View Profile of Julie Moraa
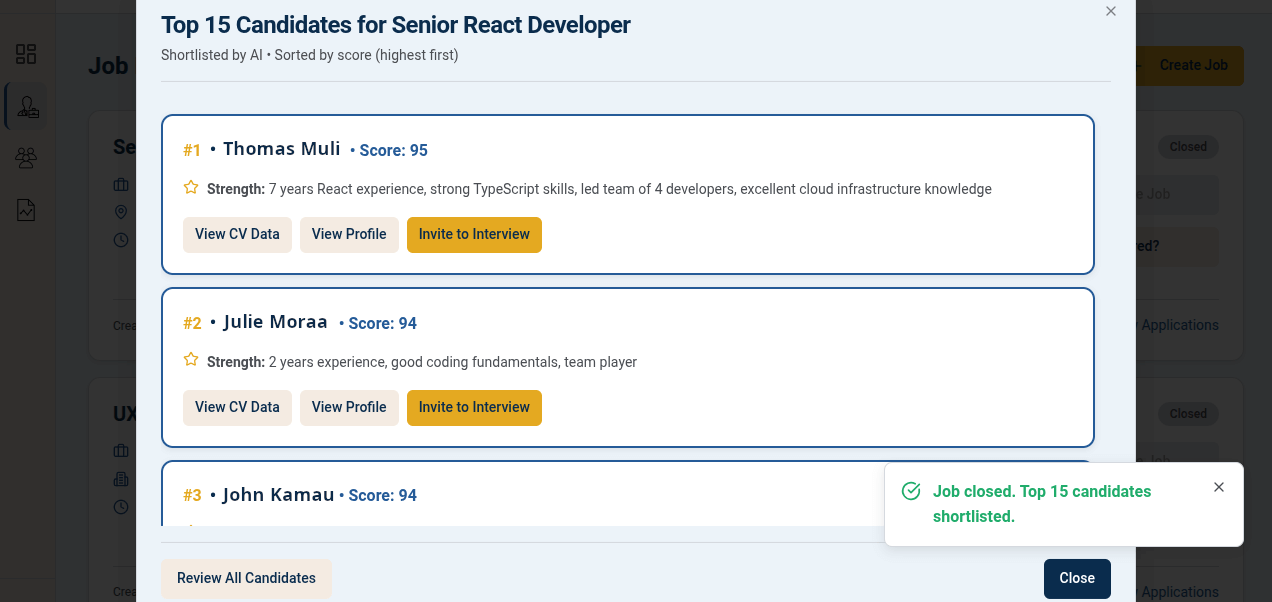This screenshot has width=1272, height=602. coord(349,408)
